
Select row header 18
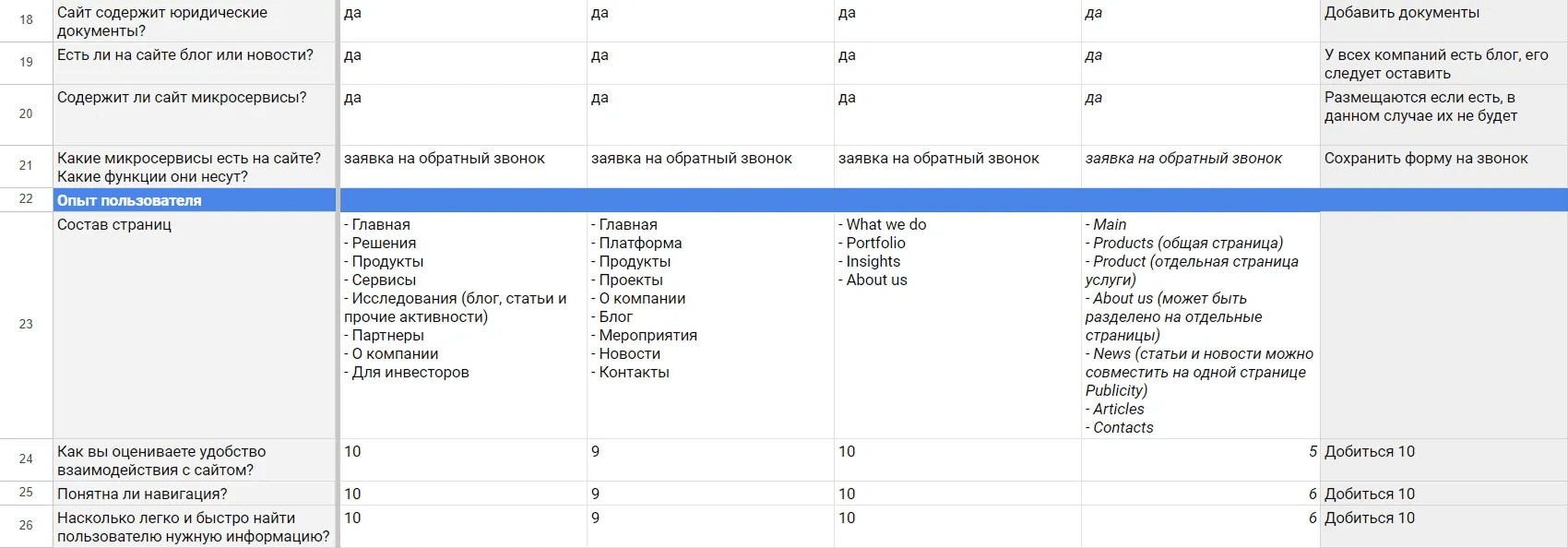pos(26,19)
